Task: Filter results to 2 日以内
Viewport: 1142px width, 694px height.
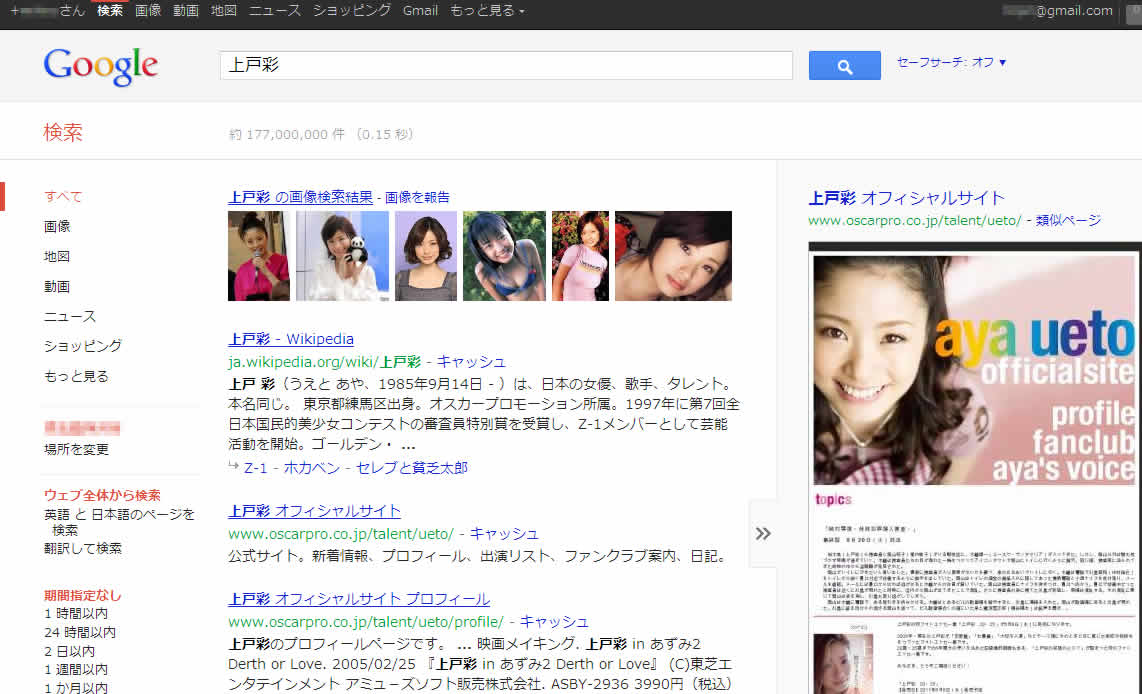Action: pos(69,652)
